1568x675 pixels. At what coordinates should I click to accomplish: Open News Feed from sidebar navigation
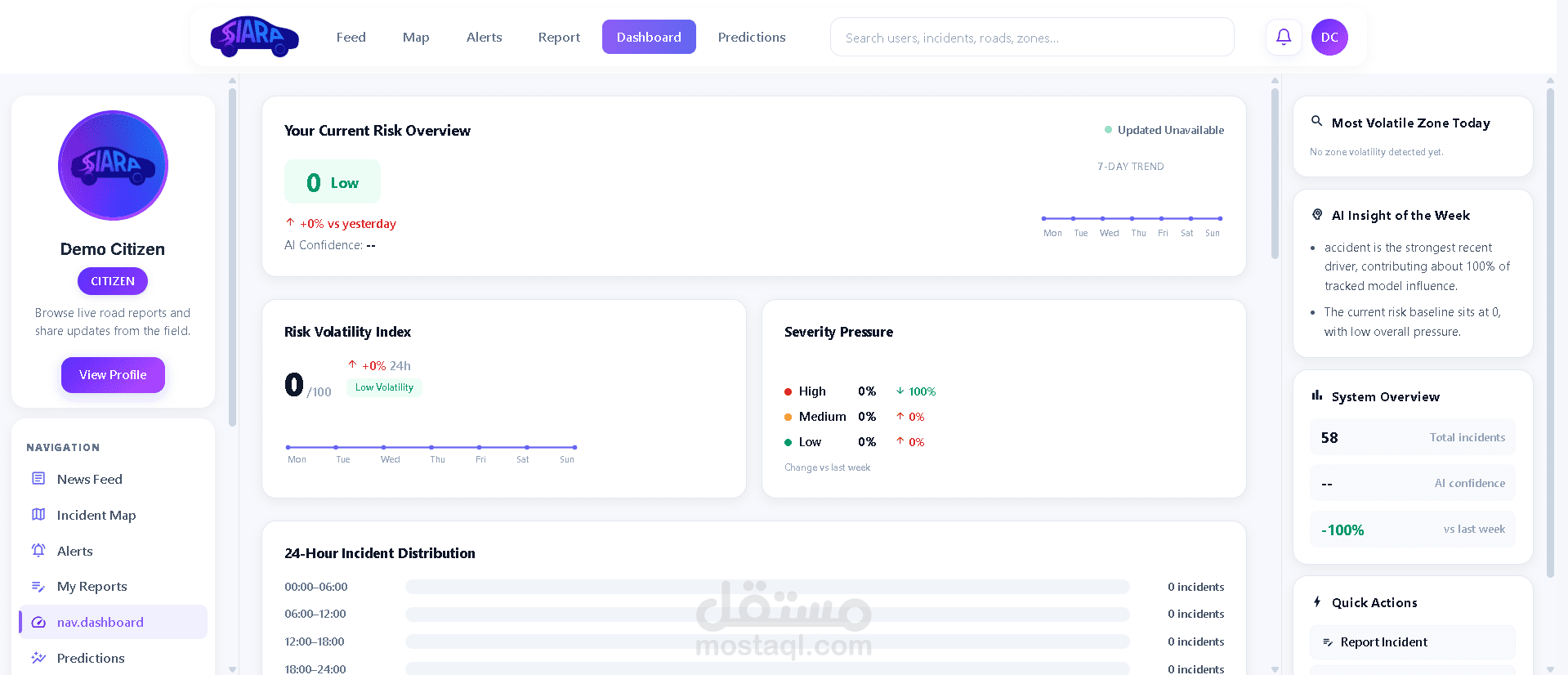coord(113,479)
